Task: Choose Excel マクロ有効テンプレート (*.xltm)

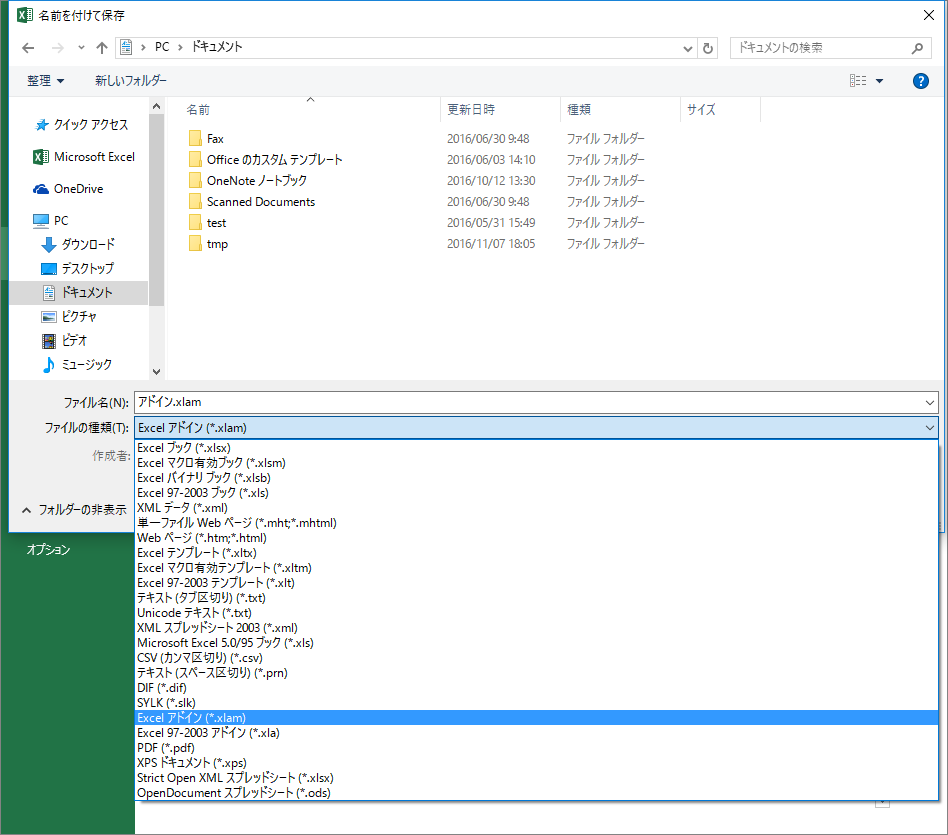Action: click(536, 568)
